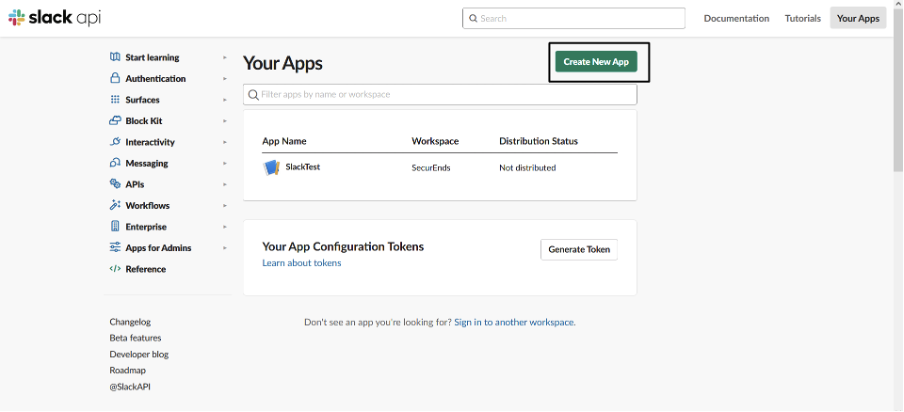Open the Enterprise menu item
The height and width of the screenshot is (412, 904).
pos(146,227)
